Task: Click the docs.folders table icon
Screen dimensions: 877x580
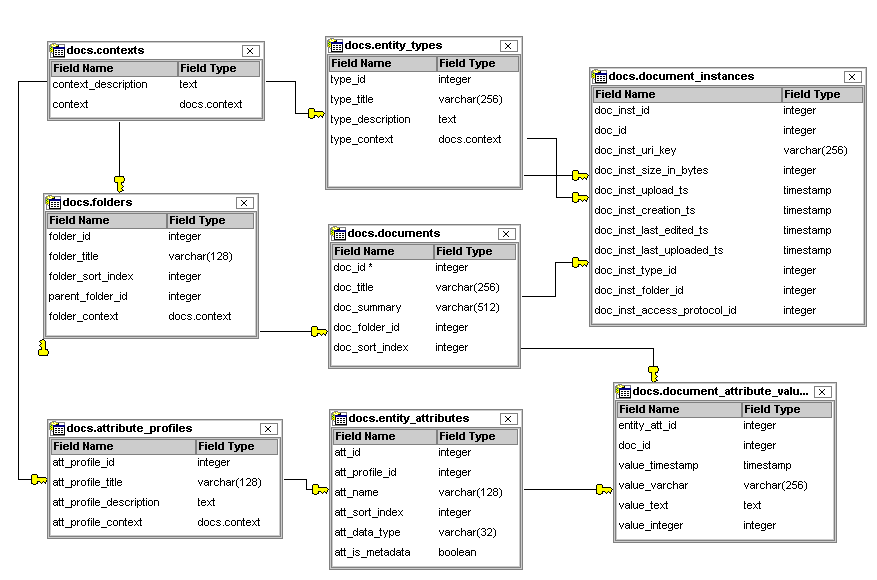Action: (x=54, y=203)
